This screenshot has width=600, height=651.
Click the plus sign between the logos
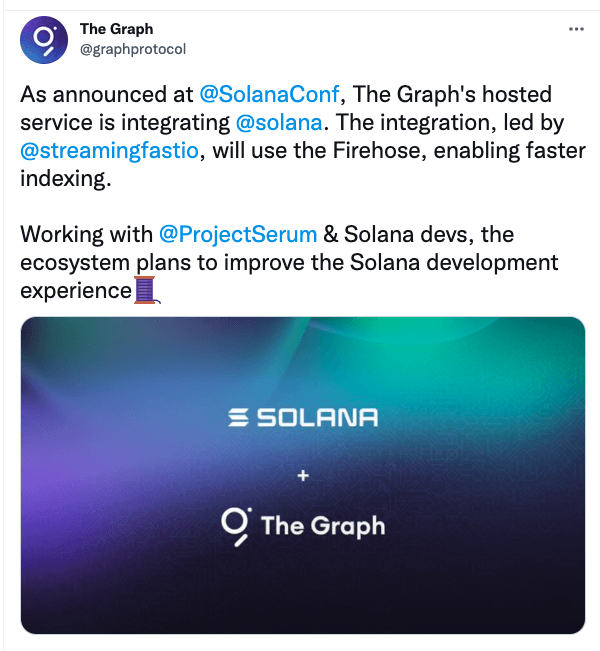click(x=302, y=476)
